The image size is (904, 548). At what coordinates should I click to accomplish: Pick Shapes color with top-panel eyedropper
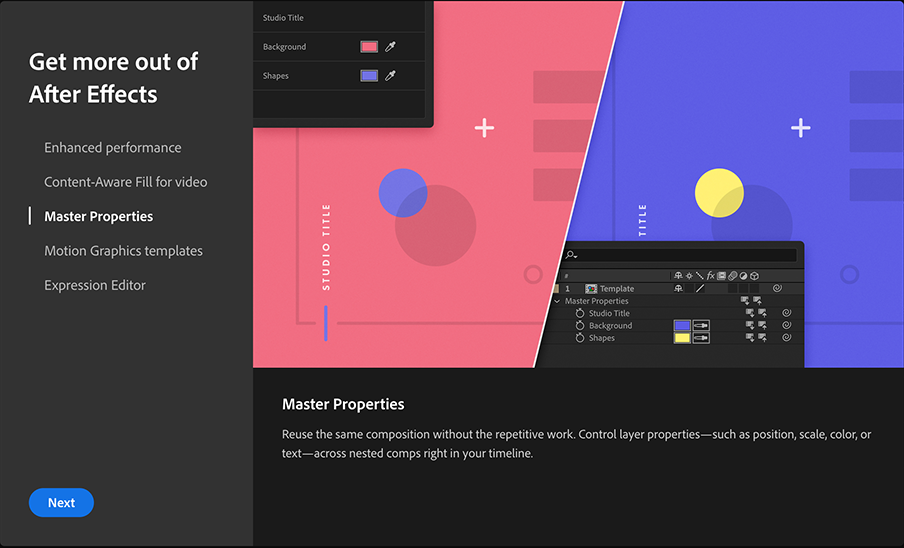[390, 75]
